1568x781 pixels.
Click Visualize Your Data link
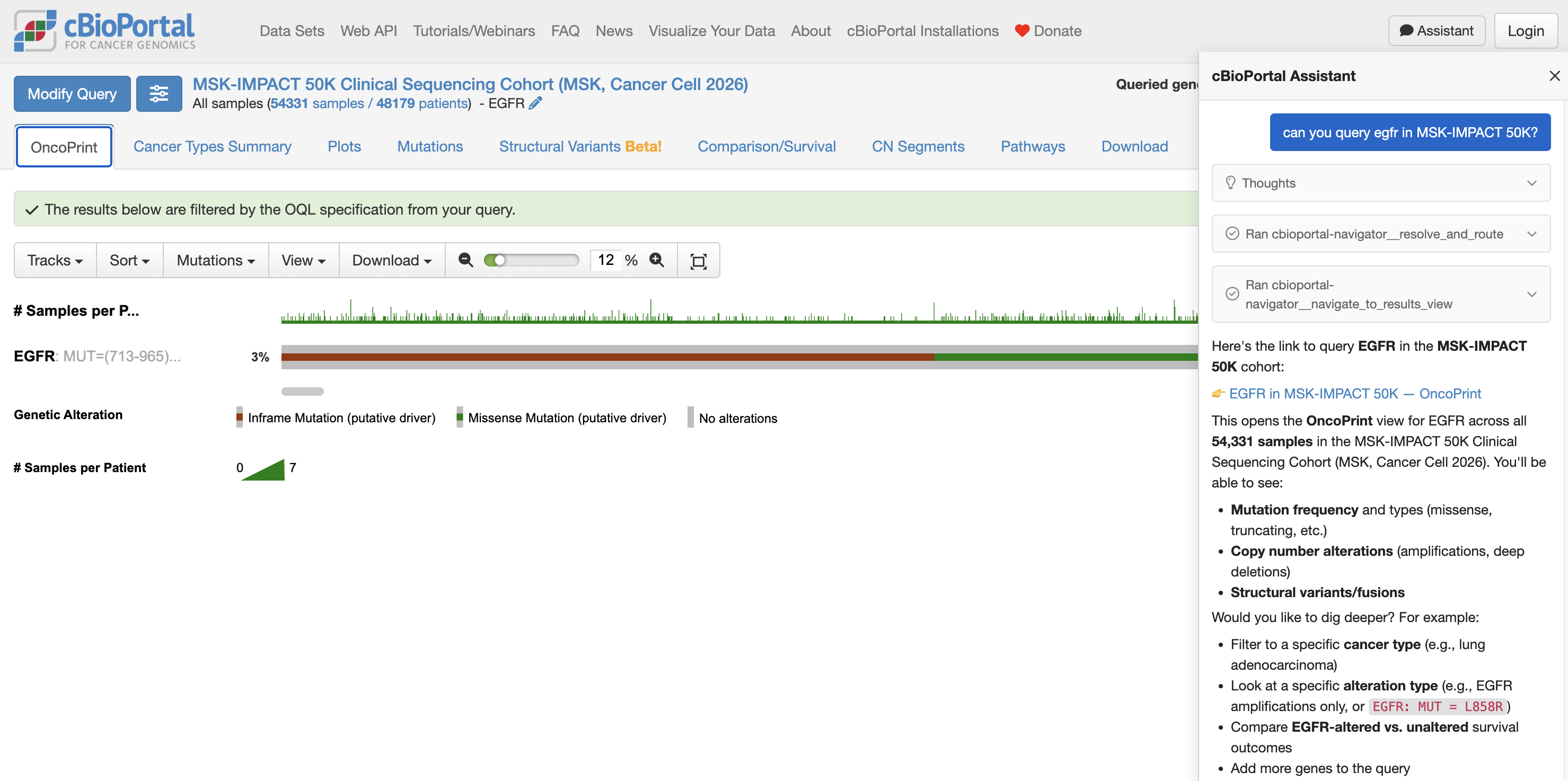click(711, 30)
